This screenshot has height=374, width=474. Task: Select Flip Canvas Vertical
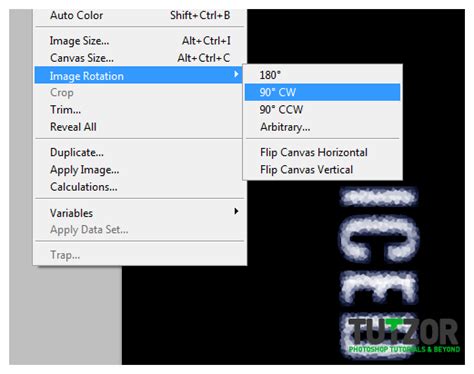click(322, 170)
